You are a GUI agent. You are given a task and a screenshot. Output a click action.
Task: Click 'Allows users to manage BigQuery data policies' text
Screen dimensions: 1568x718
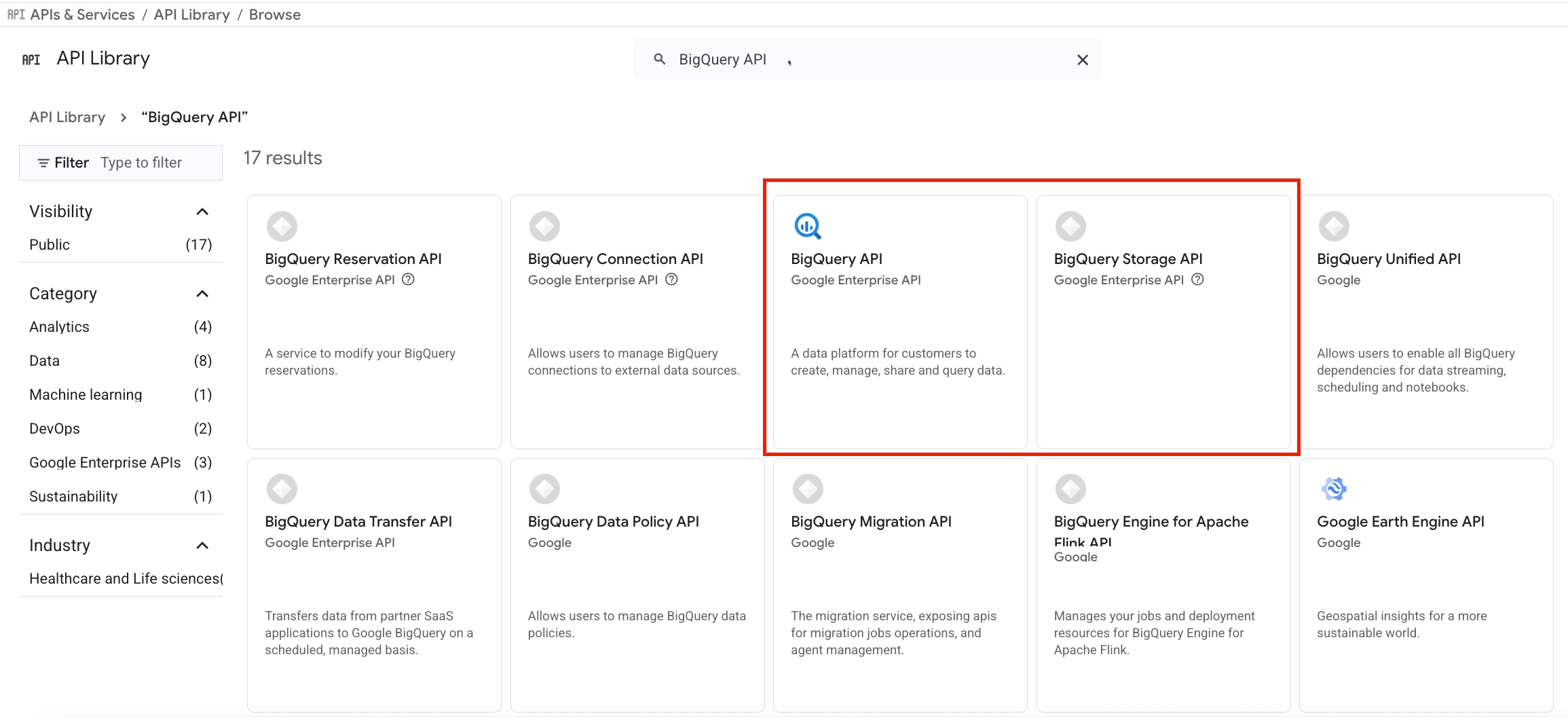(637, 624)
